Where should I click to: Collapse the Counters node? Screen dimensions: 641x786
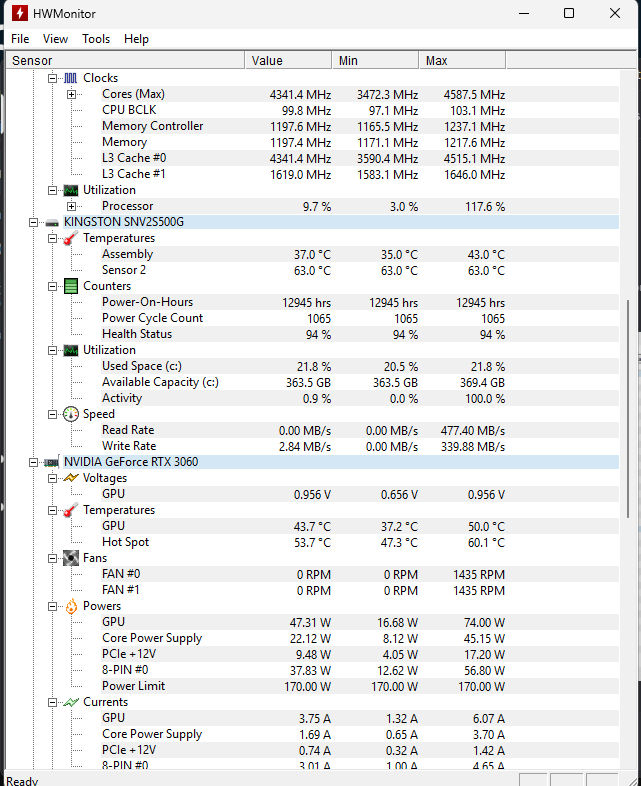coord(52,286)
